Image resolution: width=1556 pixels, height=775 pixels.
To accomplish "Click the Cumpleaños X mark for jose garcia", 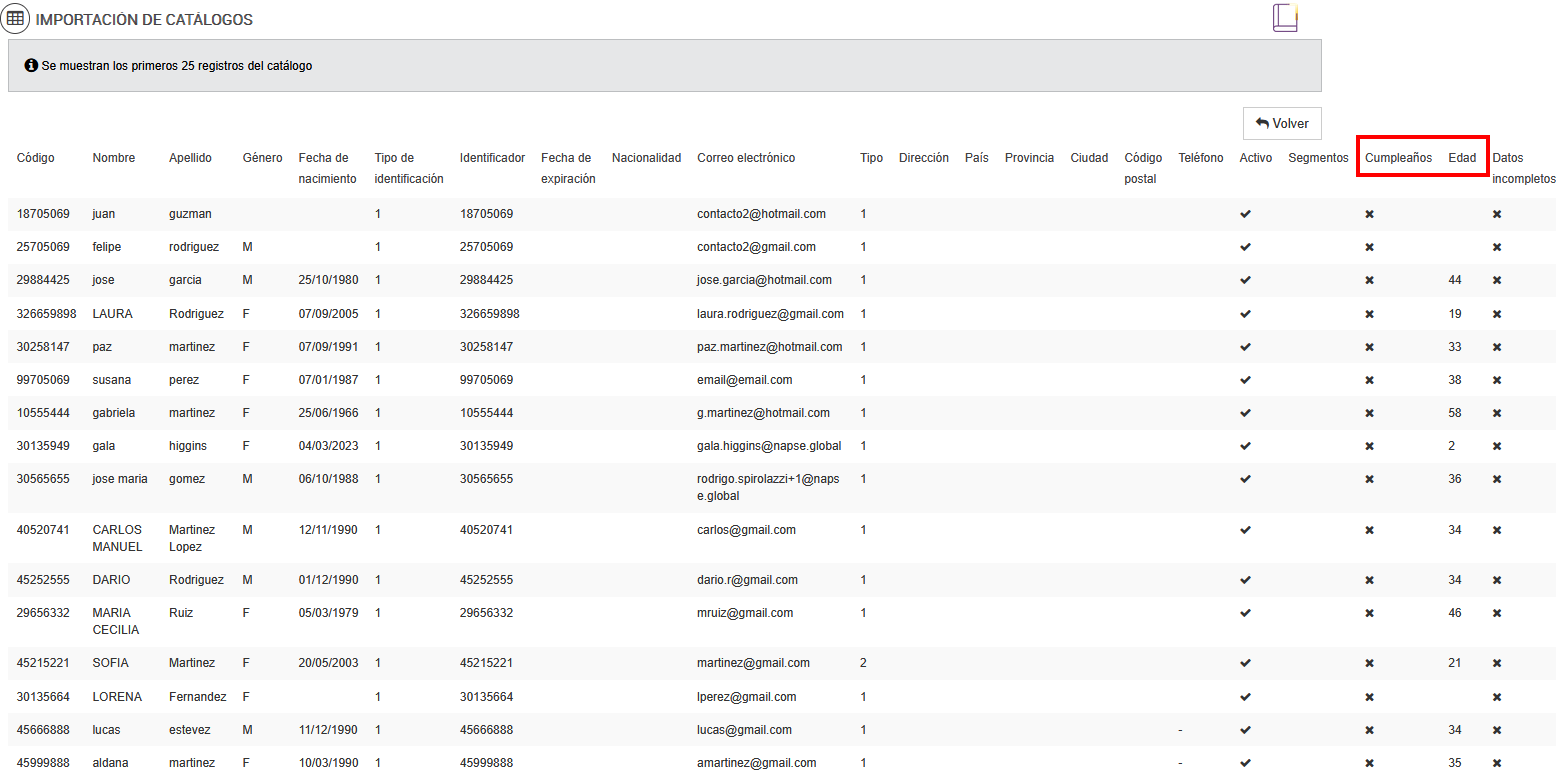I will (1370, 280).
